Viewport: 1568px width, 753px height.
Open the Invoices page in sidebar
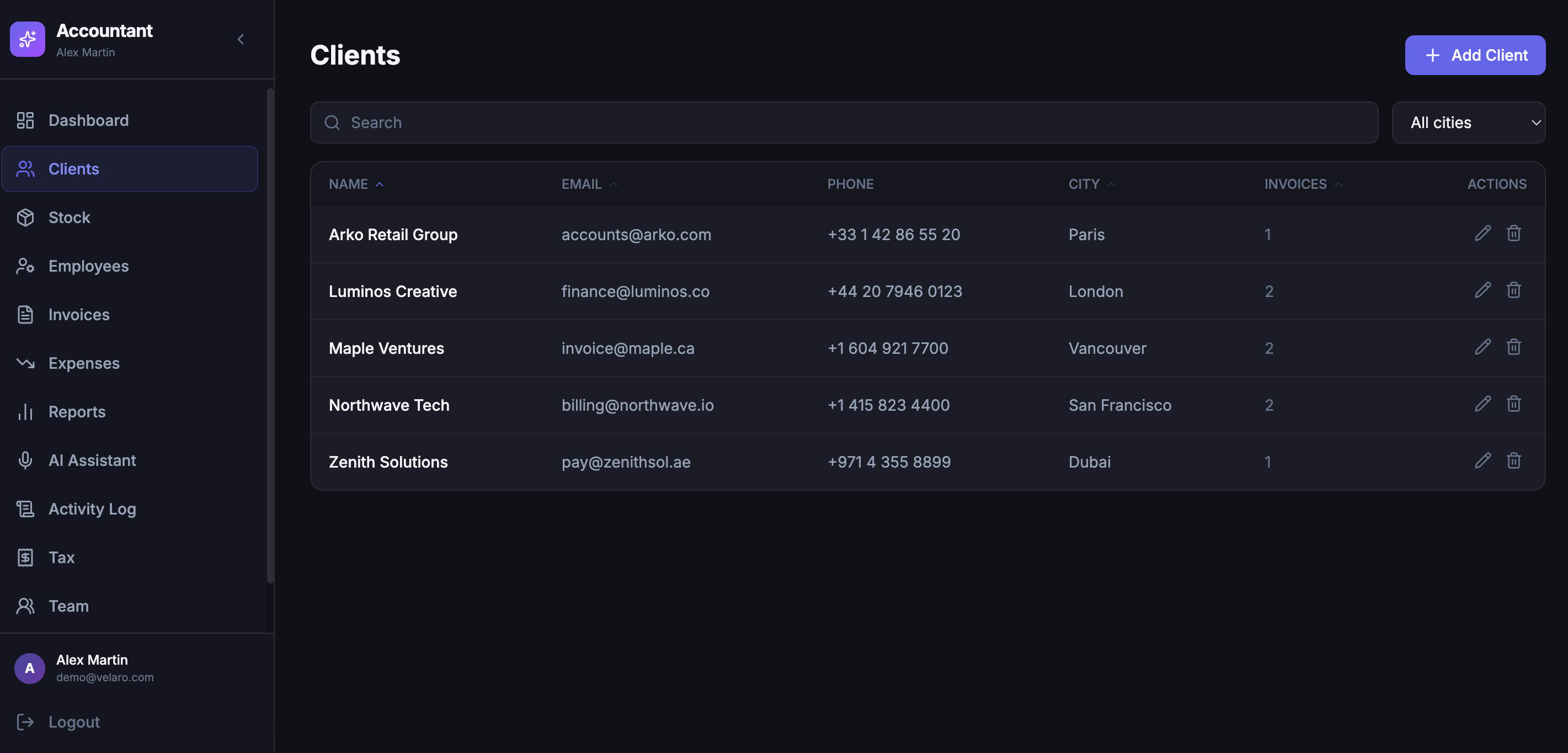[x=78, y=314]
